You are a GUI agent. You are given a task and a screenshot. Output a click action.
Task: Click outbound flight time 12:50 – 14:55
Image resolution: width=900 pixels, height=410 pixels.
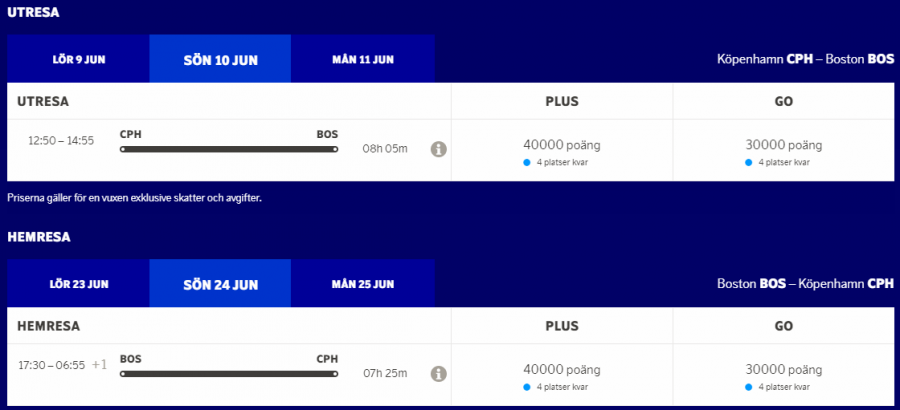(x=61, y=141)
